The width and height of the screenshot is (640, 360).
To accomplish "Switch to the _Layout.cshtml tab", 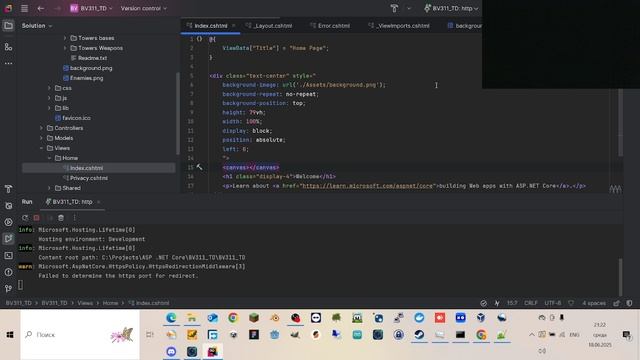I will [269, 26].
